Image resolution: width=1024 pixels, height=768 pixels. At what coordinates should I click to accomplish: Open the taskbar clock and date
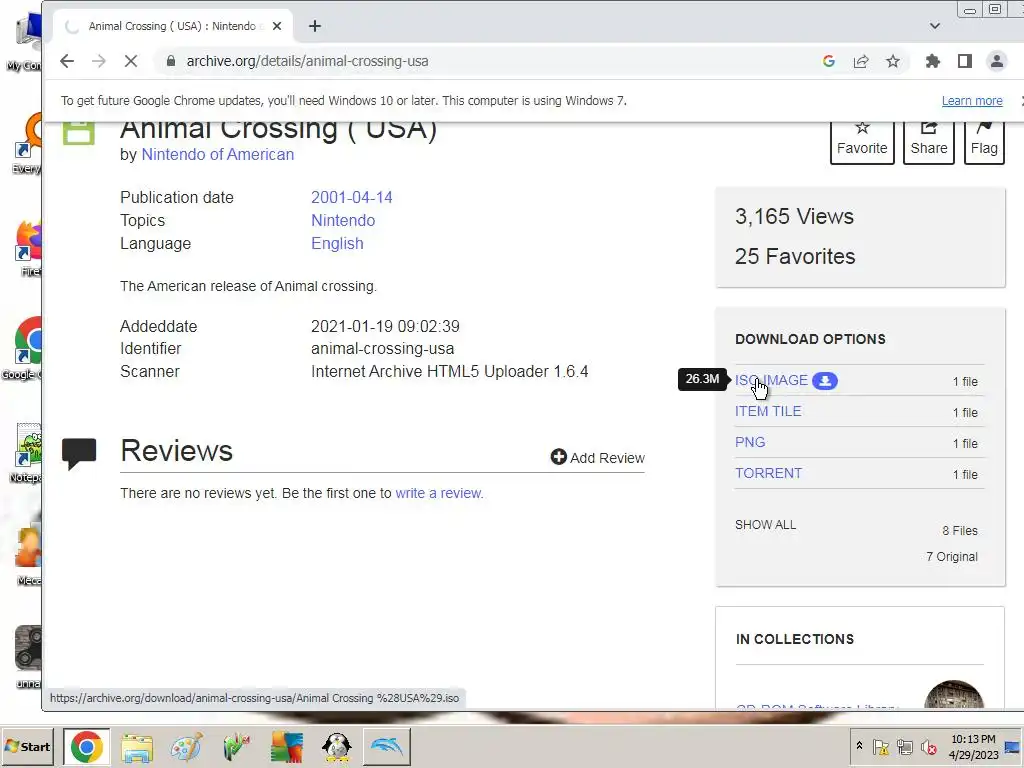pyautogui.click(x=973, y=747)
